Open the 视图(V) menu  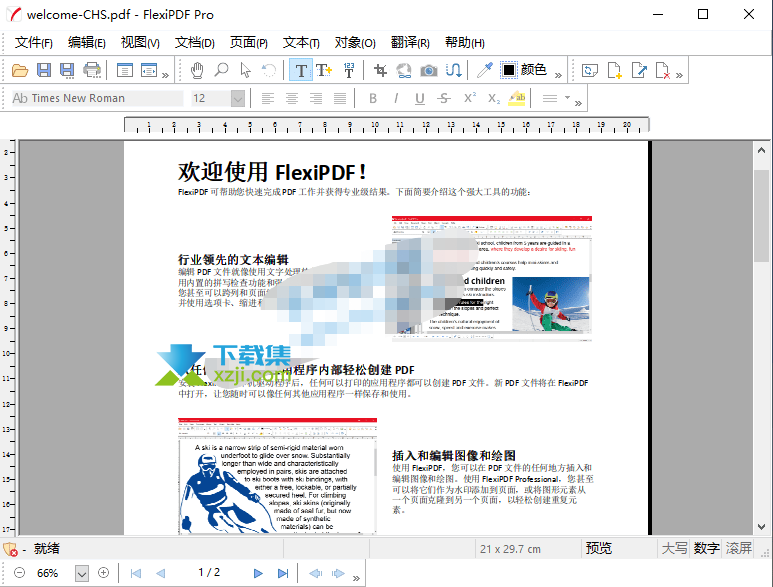coord(140,42)
